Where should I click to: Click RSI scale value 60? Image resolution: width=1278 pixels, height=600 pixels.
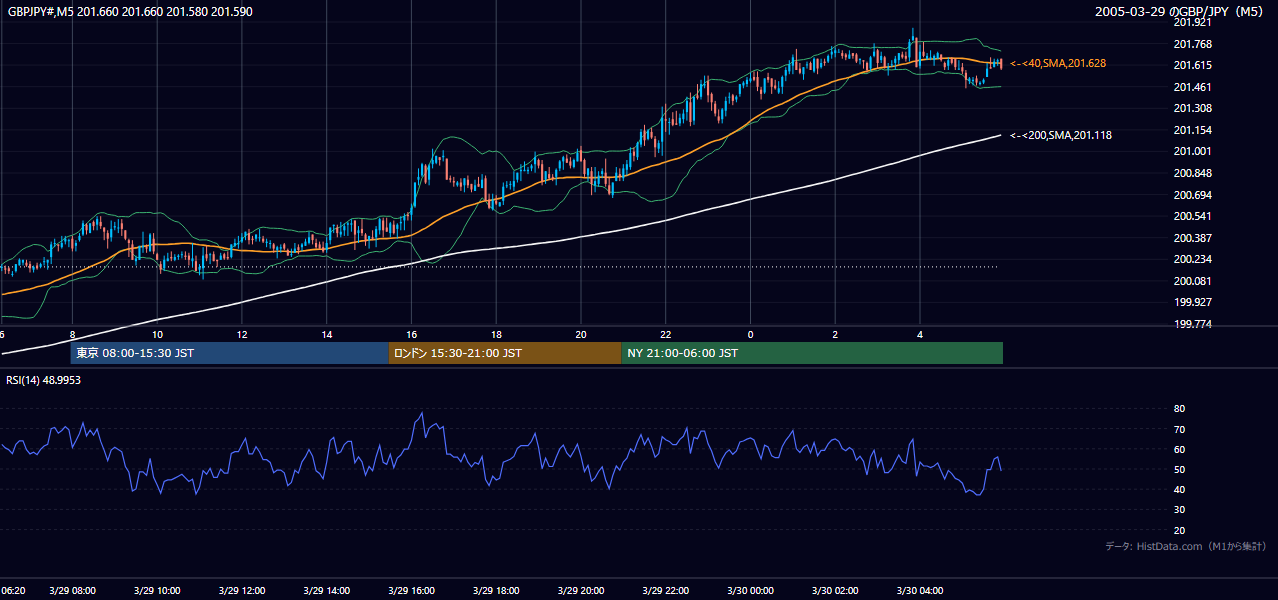tap(1179, 449)
